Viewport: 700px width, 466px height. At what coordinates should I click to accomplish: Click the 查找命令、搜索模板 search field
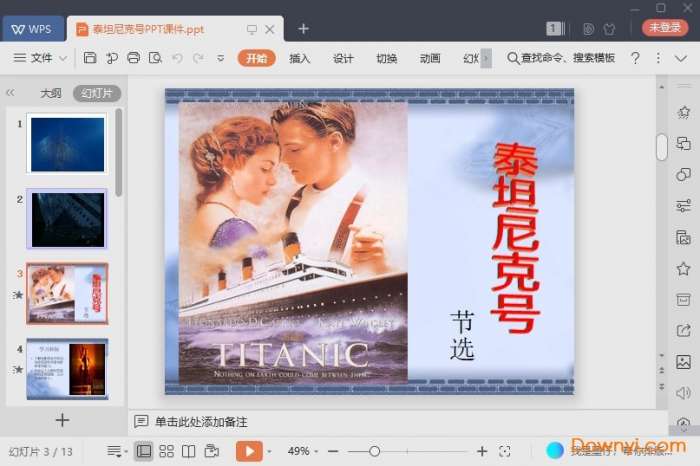562,58
